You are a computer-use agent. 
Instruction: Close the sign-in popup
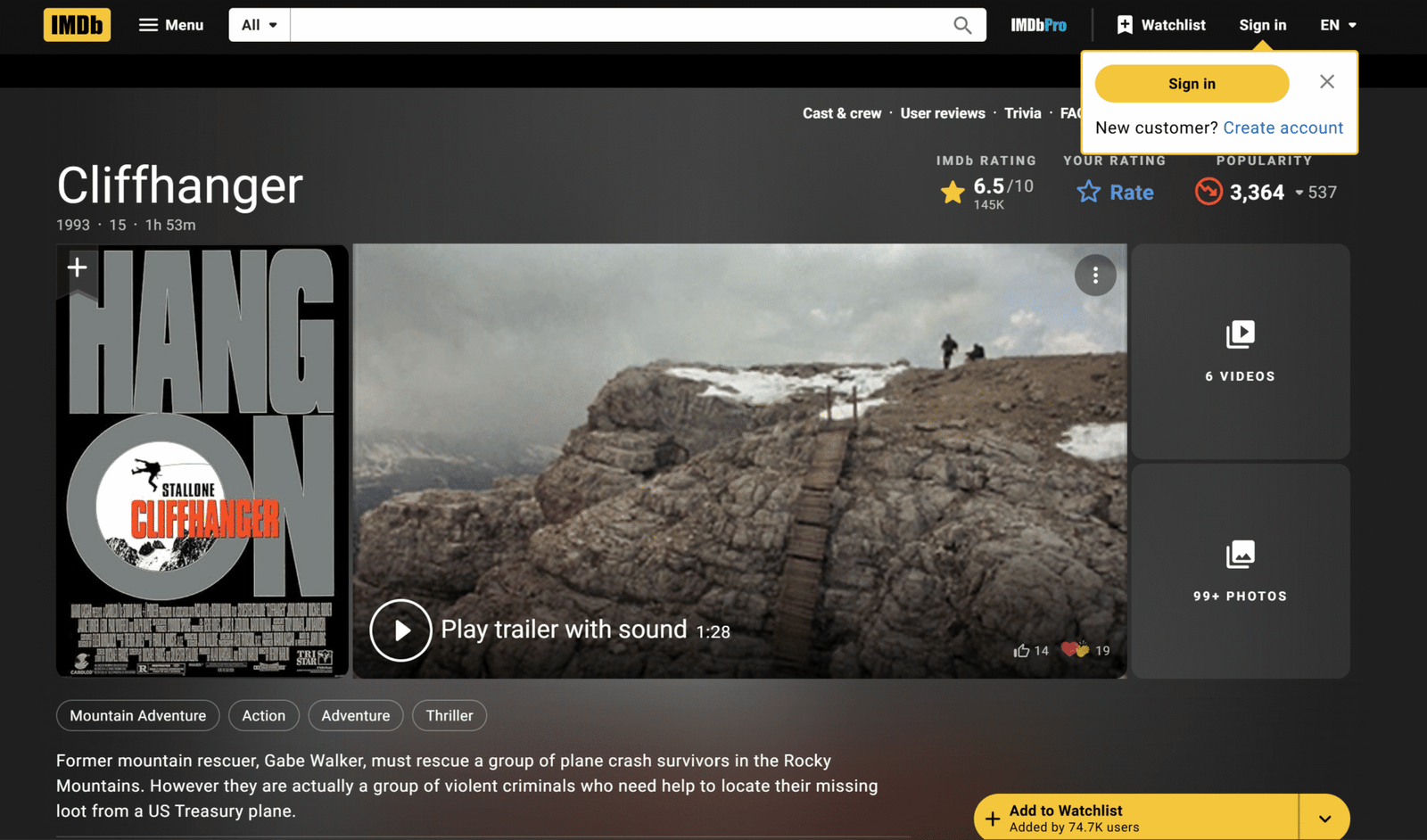pos(1327,82)
